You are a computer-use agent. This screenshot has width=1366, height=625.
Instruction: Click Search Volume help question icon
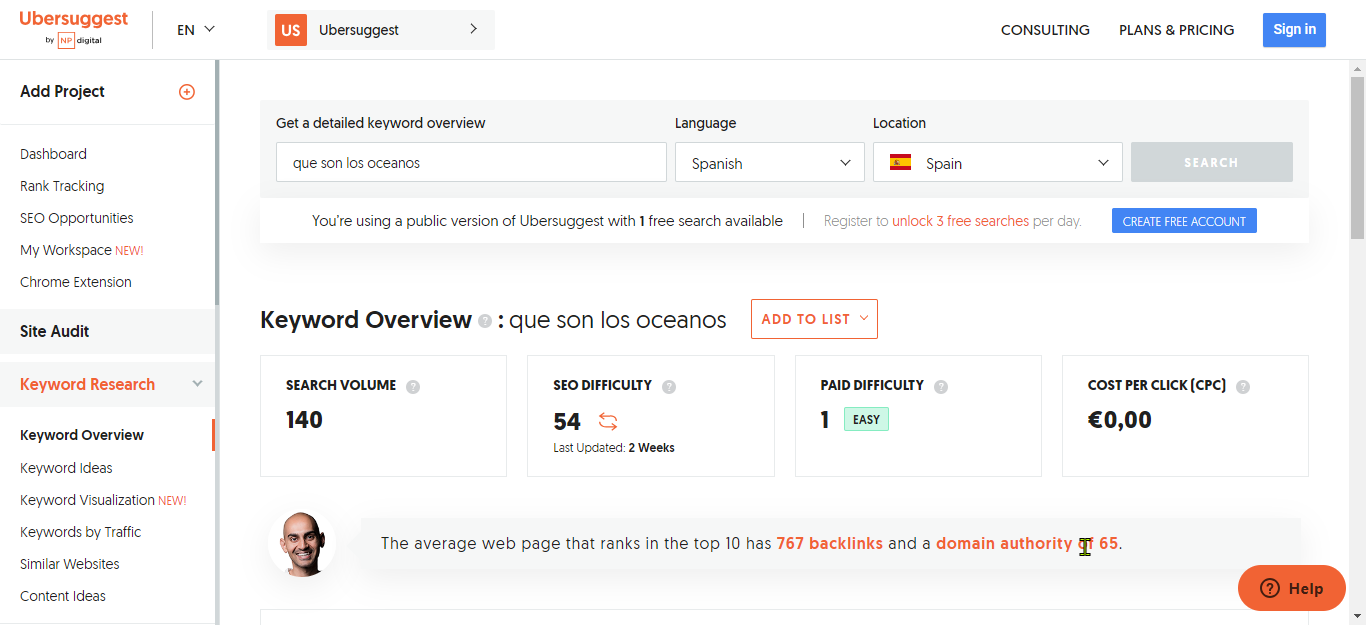413,386
